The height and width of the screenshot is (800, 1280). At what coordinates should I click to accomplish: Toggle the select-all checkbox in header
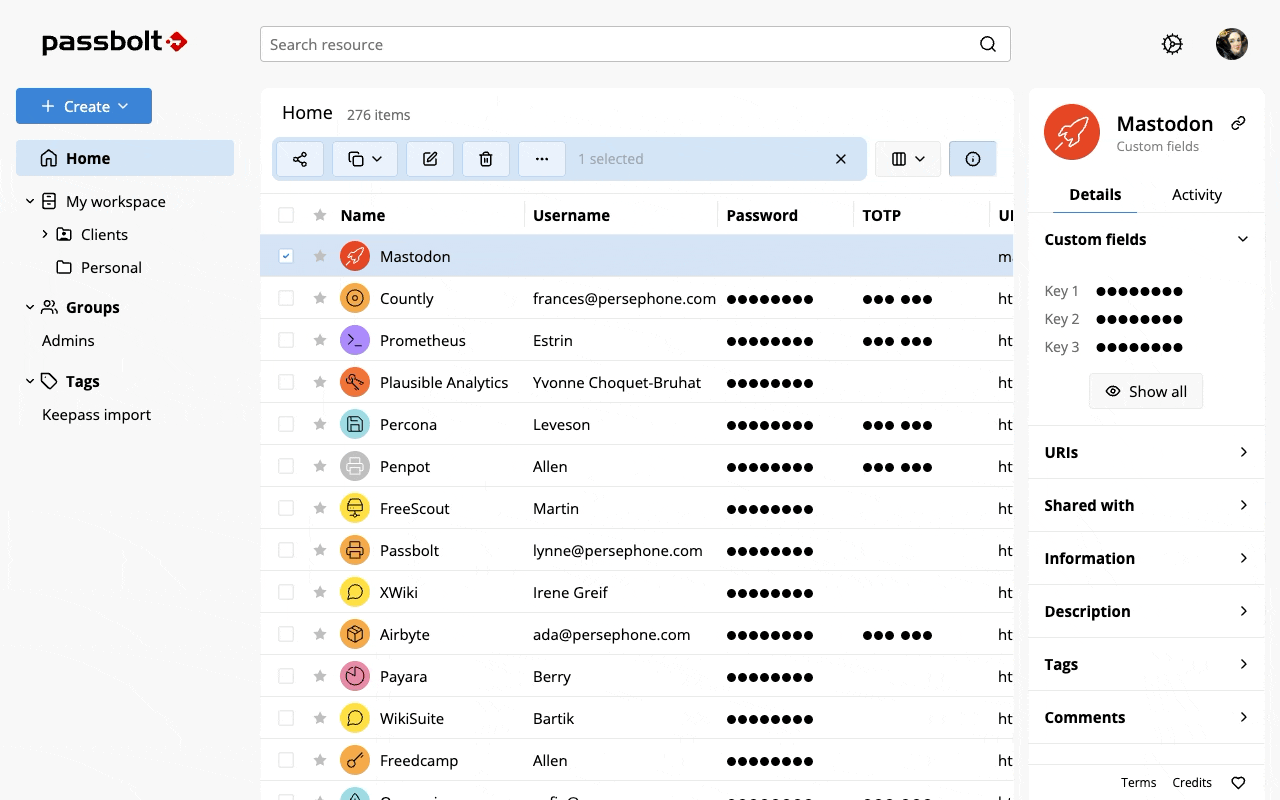pos(286,215)
